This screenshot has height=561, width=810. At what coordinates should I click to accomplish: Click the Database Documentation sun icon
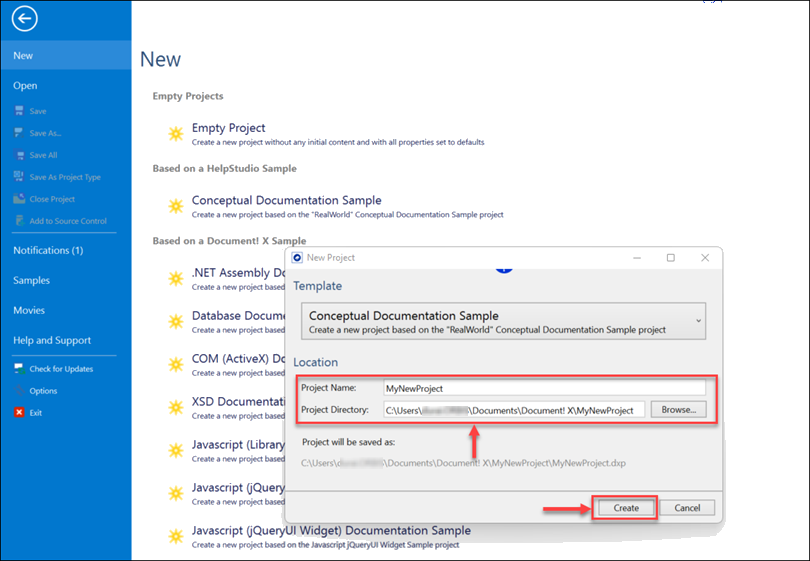point(175,321)
